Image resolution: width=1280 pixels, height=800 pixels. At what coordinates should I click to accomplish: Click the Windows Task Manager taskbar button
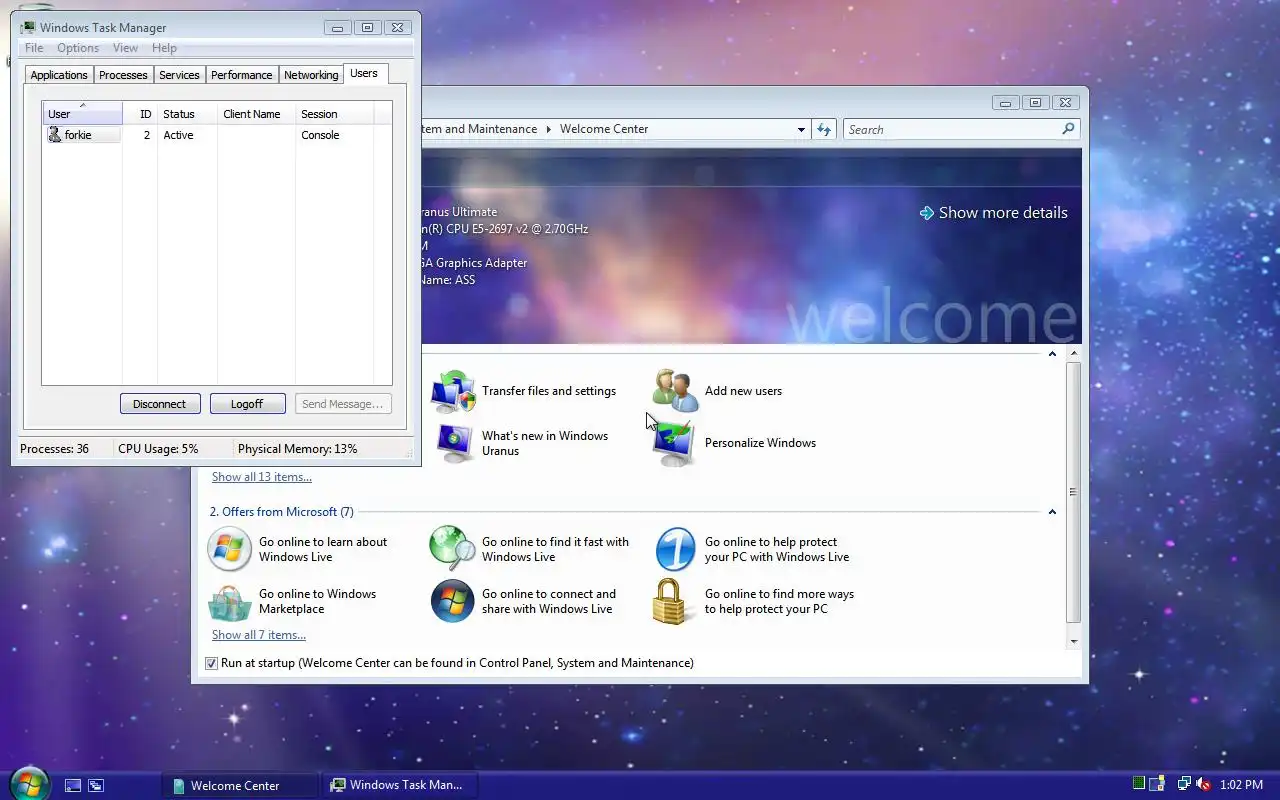pos(399,785)
